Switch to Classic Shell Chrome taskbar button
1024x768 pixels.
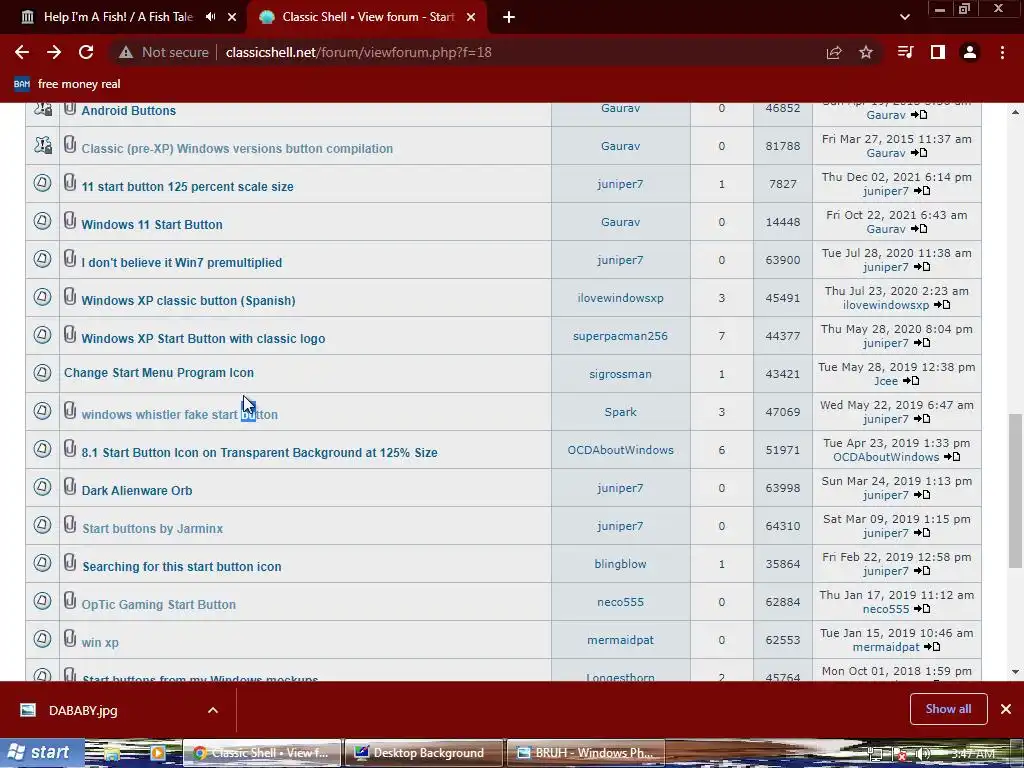point(262,753)
